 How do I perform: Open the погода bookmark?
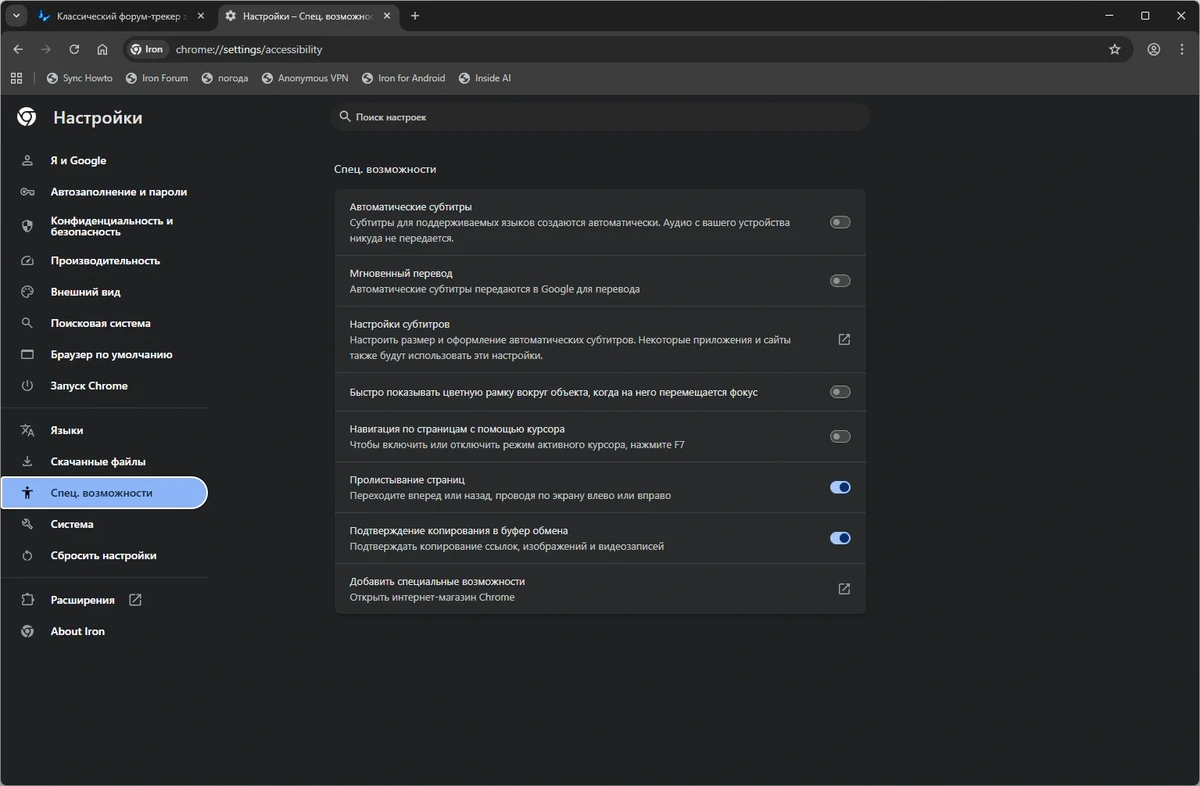[224, 78]
